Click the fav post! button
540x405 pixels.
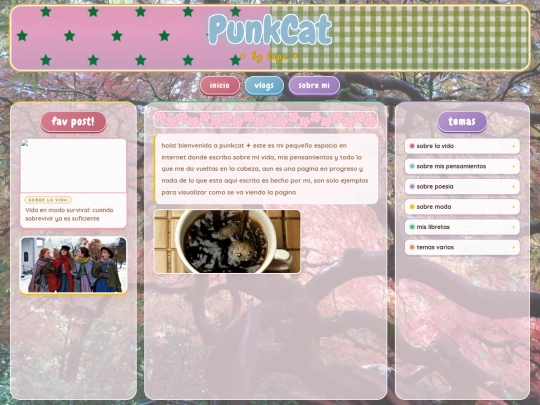(73, 122)
